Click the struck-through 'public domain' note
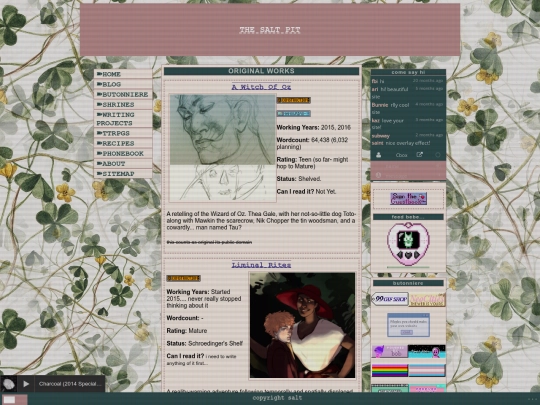The image size is (540, 405). [x=209, y=242]
